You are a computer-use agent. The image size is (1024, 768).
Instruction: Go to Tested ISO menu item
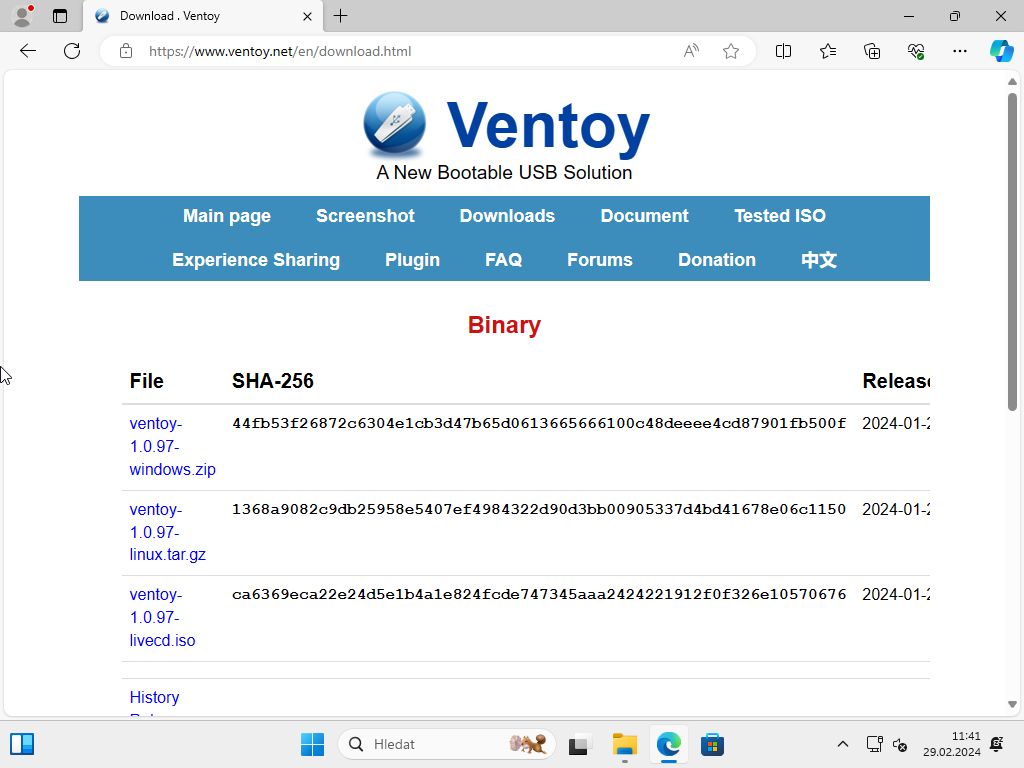(779, 216)
